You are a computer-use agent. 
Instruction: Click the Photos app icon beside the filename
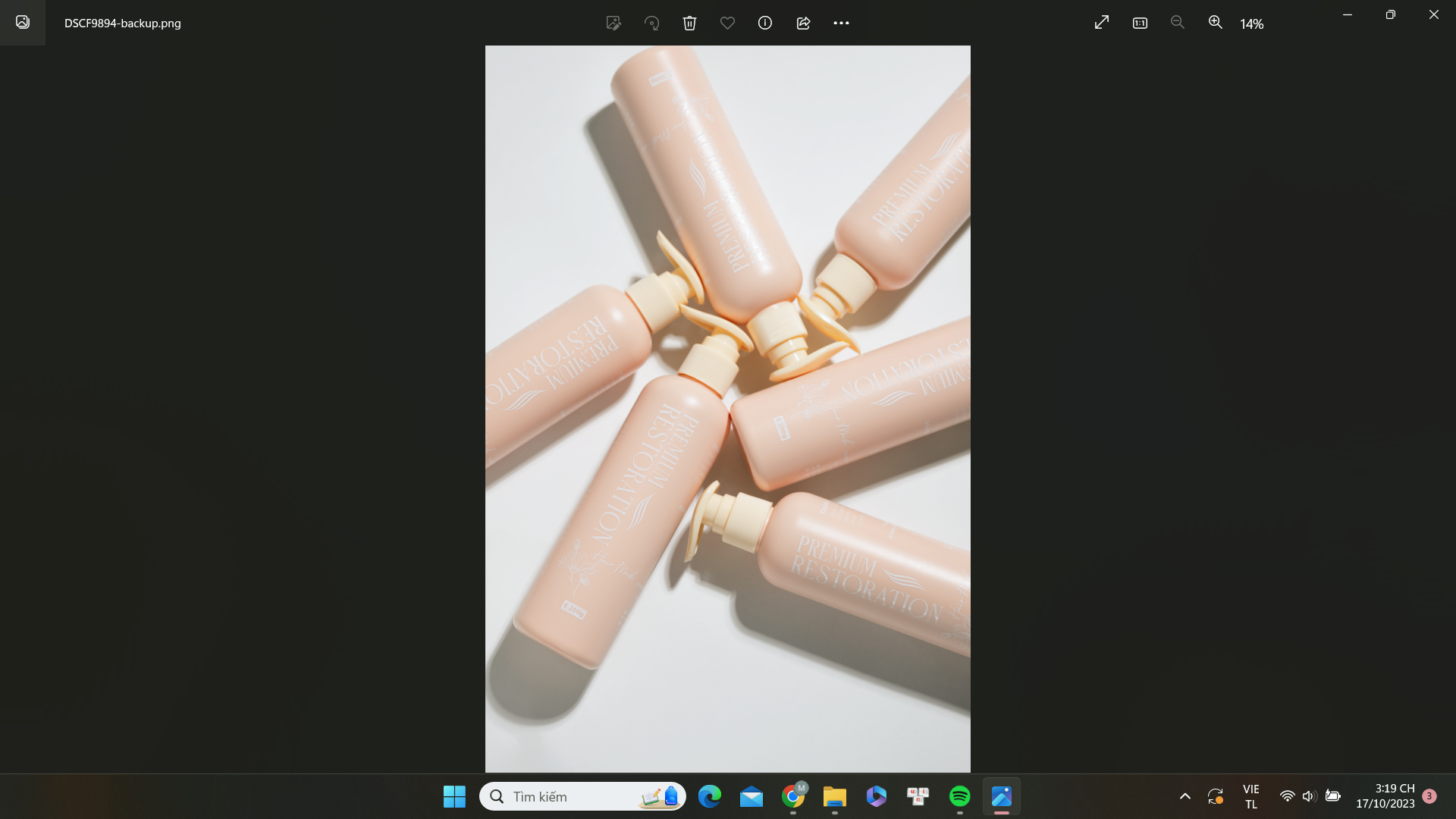pos(23,23)
